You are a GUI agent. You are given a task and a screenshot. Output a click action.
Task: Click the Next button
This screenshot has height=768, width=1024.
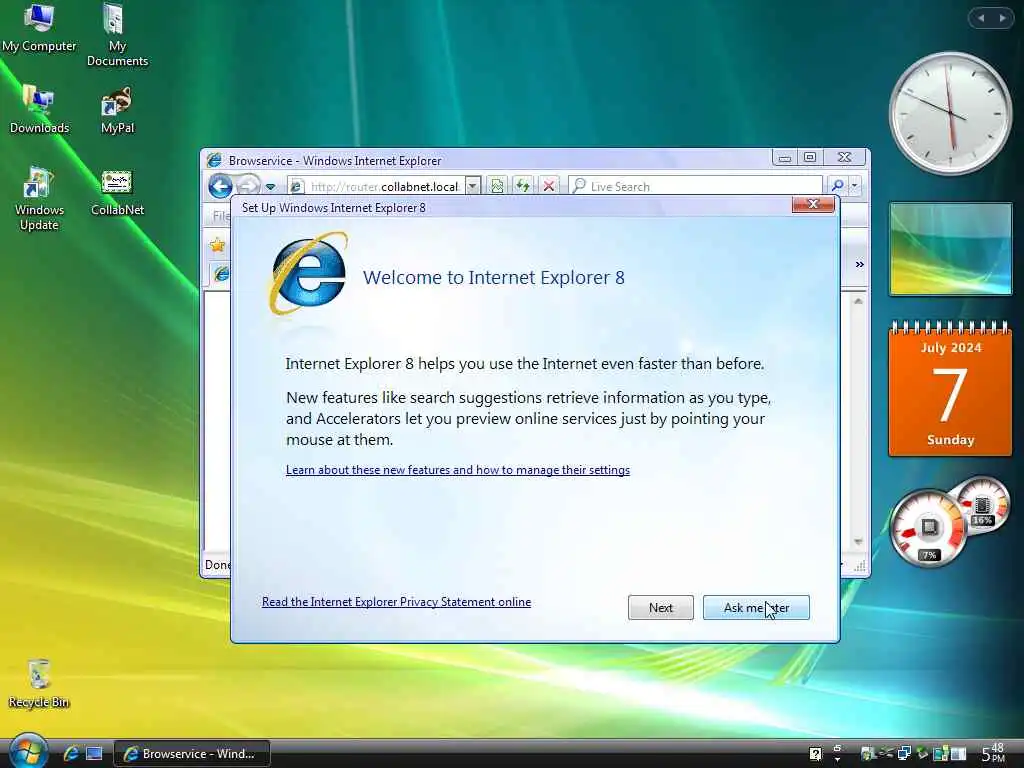(661, 607)
